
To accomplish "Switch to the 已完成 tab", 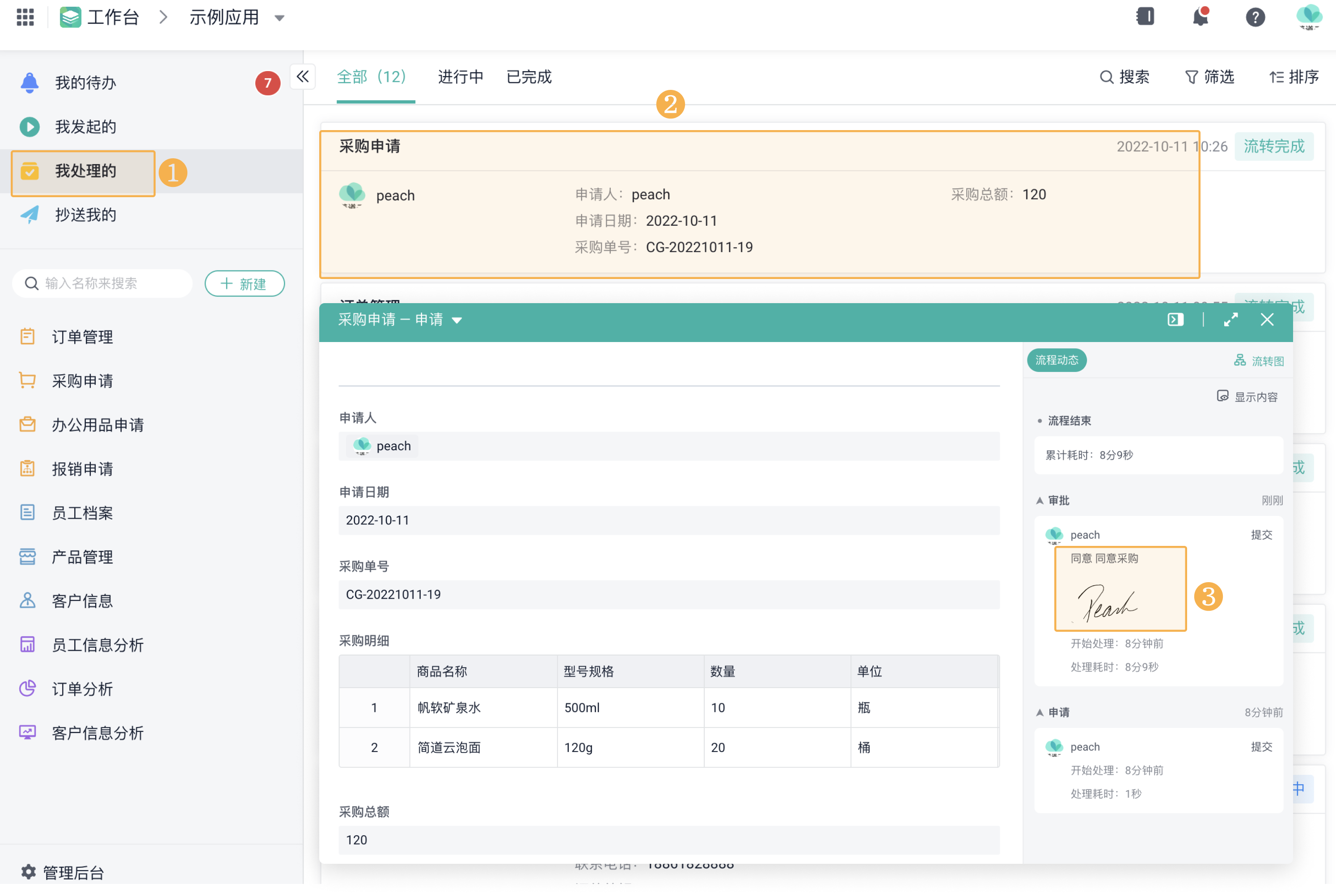I will coord(528,77).
